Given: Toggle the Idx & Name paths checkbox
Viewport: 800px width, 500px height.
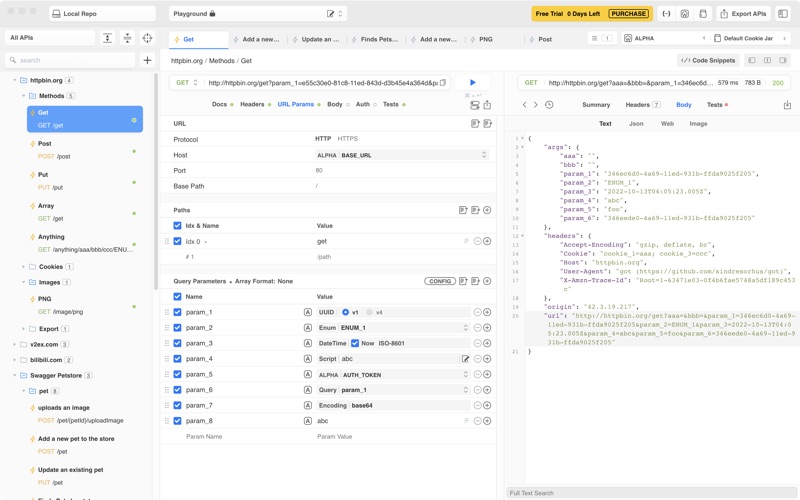Looking at the screenshot, I should pos(178,226).
